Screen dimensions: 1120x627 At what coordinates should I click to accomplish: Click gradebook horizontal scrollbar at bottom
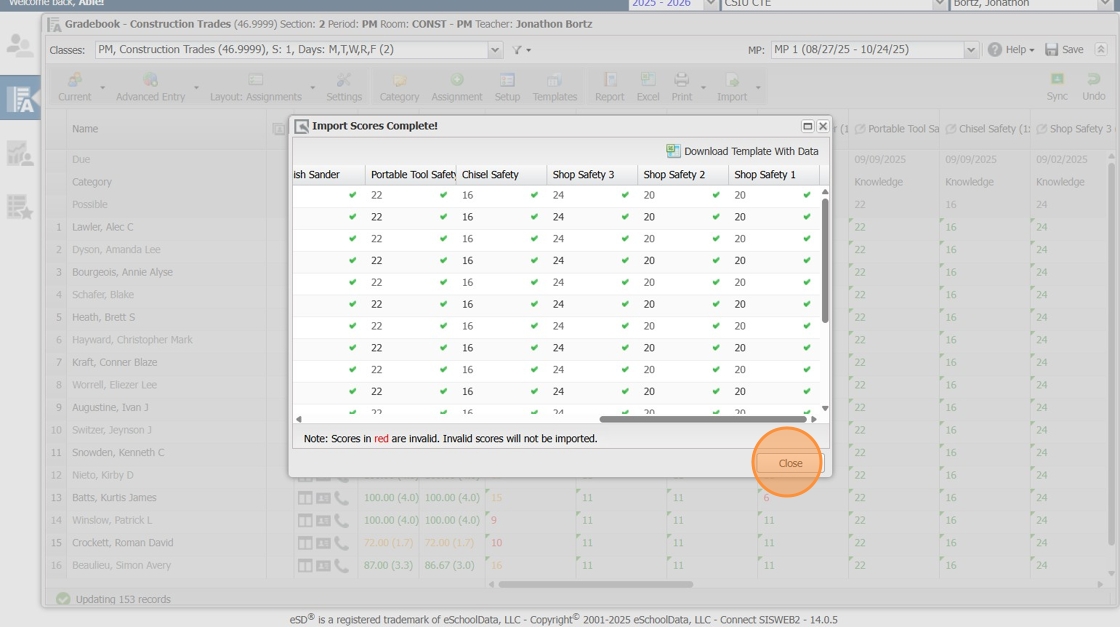[596, 584]
